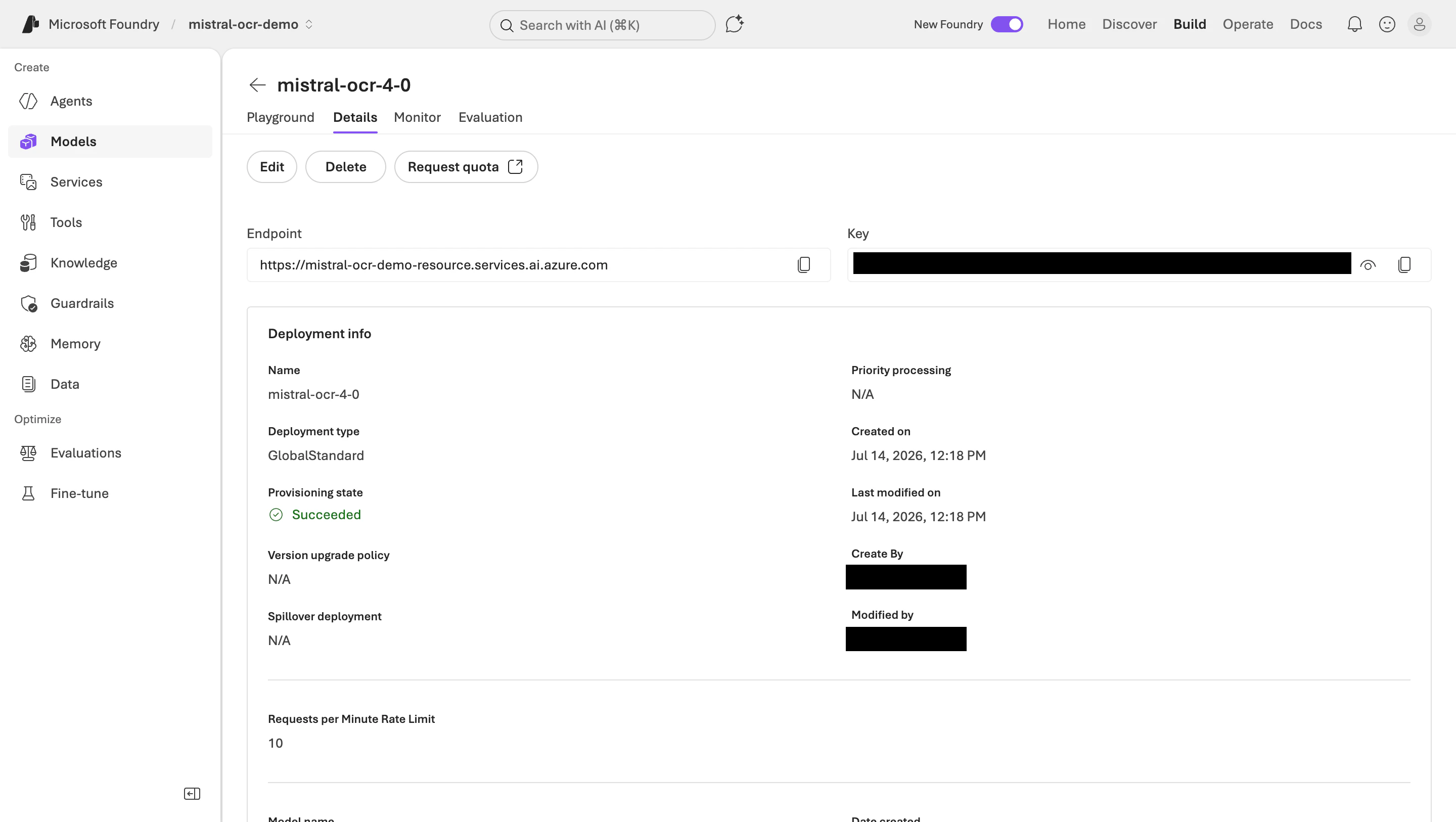Open Guardrails in the sidebar
Viewport: 1456px width, 822px height.
[110, 304]
